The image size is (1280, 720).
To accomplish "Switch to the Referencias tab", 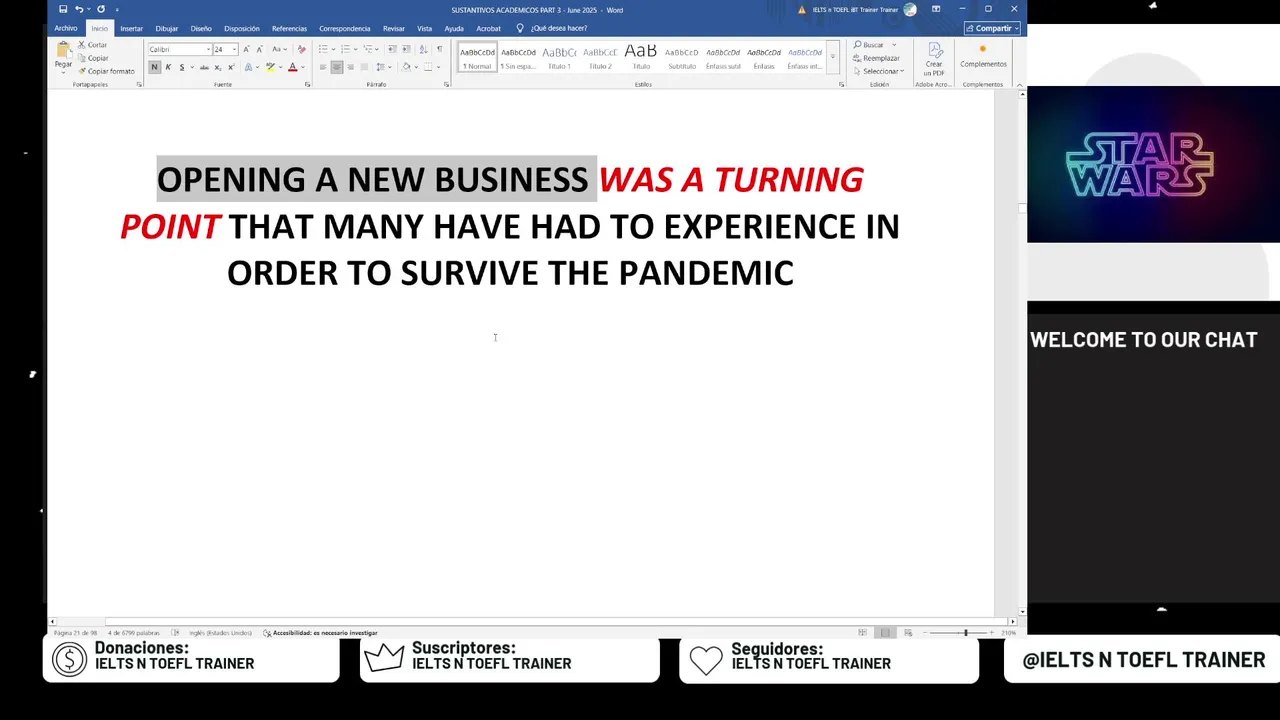I will tap(289, 28).
